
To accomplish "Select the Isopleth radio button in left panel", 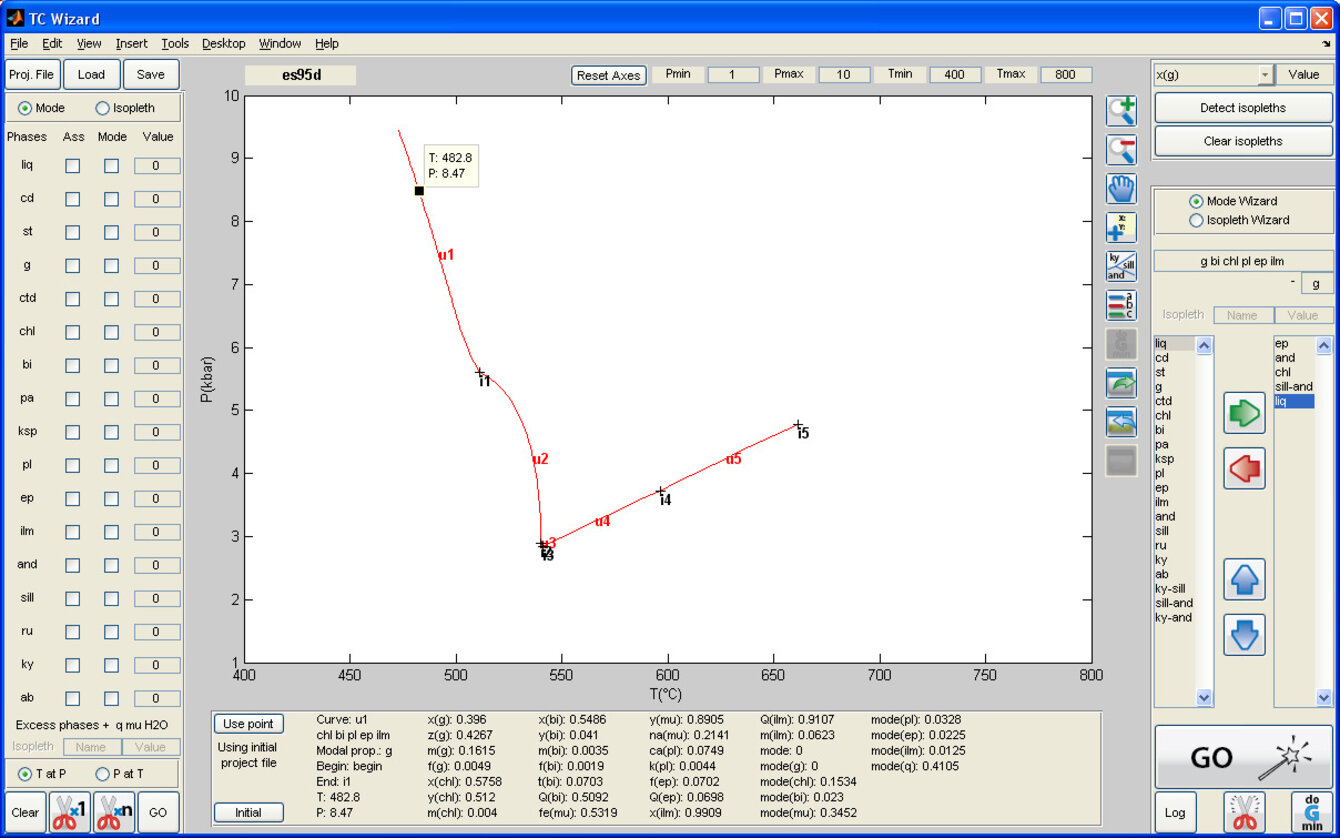I will coord(103,108).
